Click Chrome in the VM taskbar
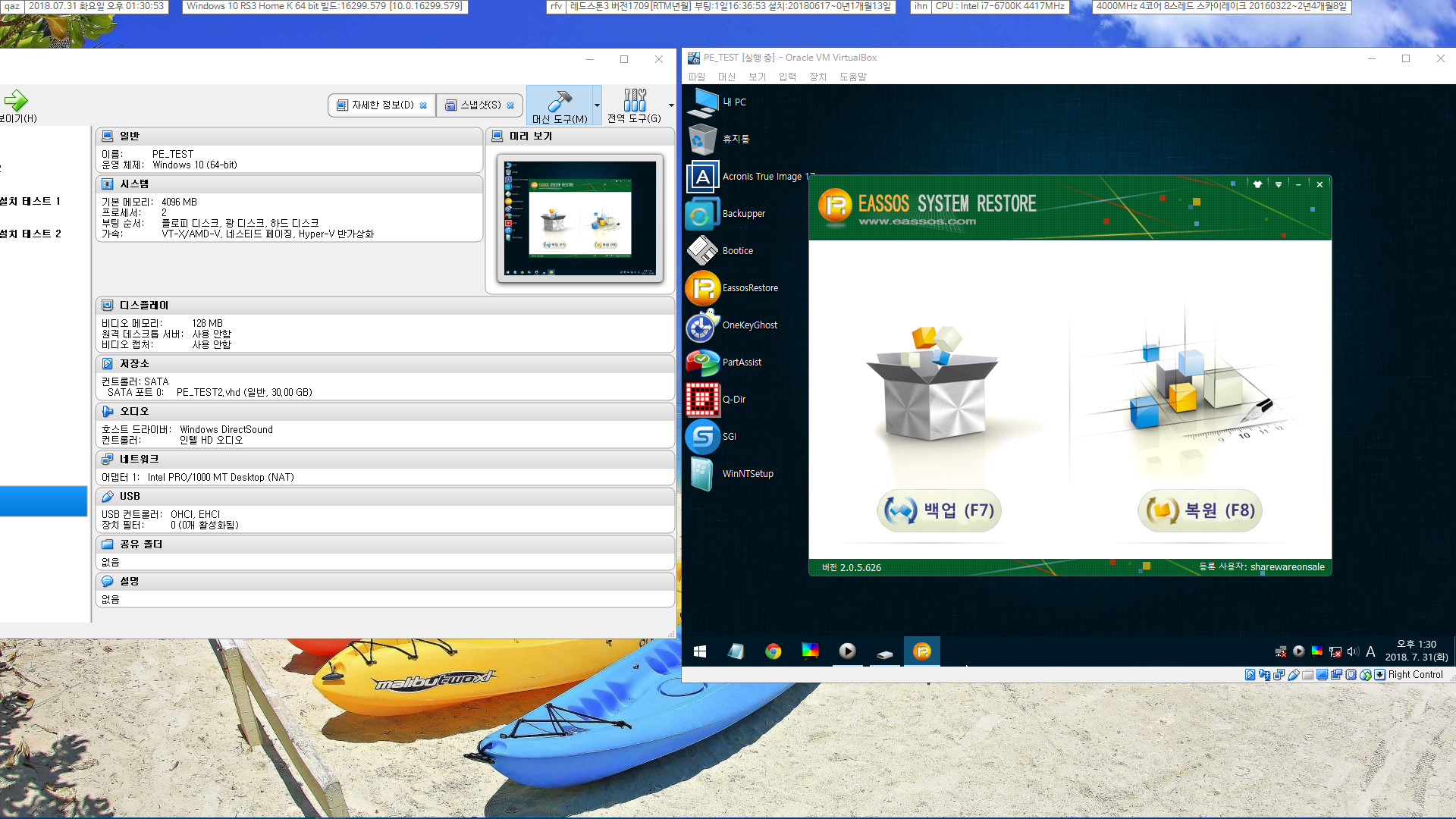The height and width of the screenshot is (819, 1456). pyautogui.click(x=773, y=651)
